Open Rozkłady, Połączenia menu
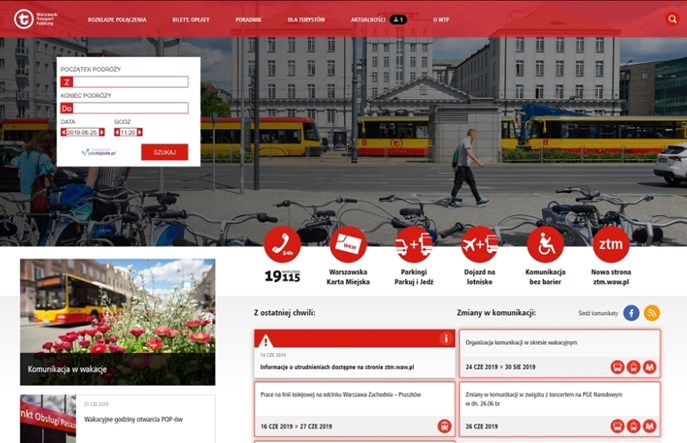 pos(117,20)
